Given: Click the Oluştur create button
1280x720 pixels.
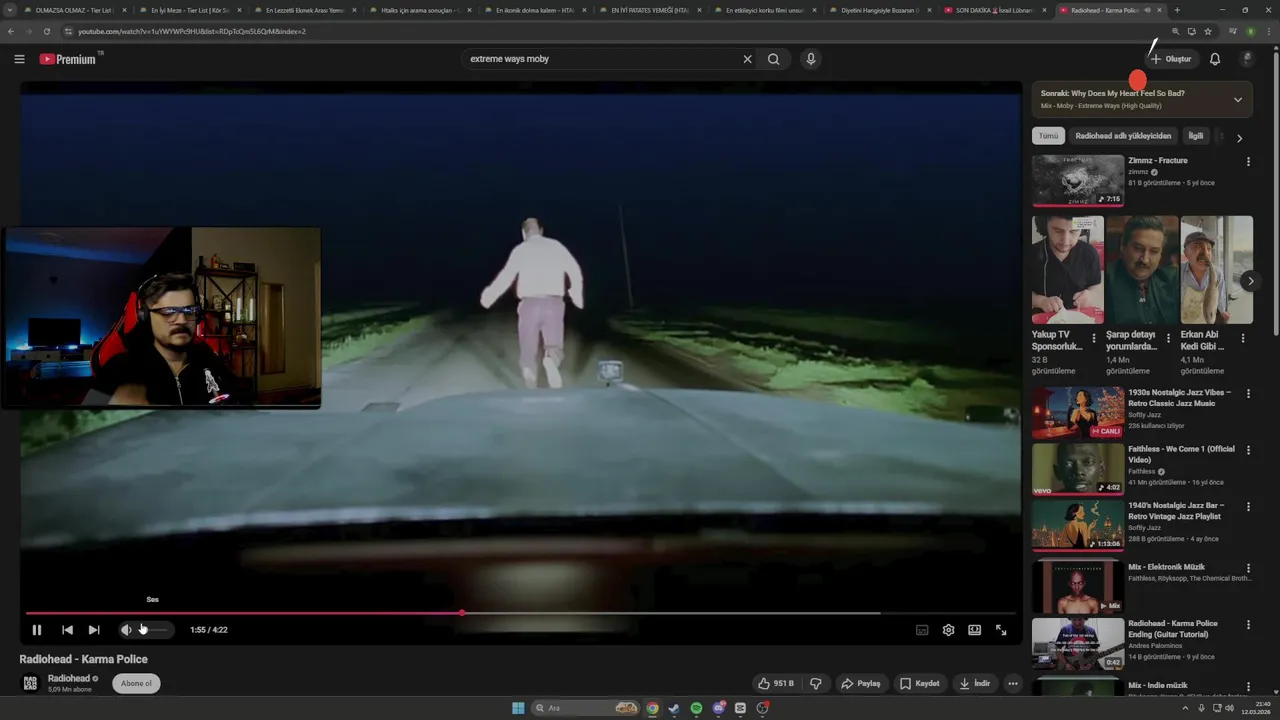Looking at the screenshot, I should click(1171, 59).
